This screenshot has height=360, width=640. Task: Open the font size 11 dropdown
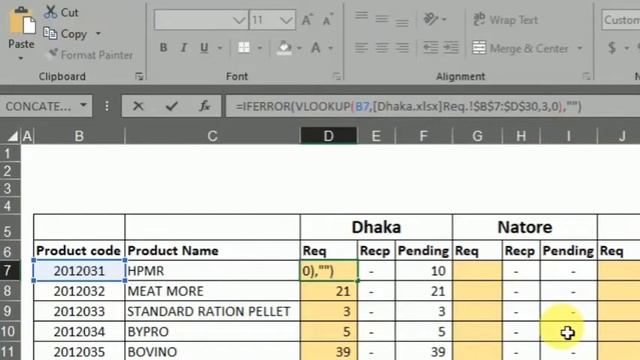(x=287, y=20)
